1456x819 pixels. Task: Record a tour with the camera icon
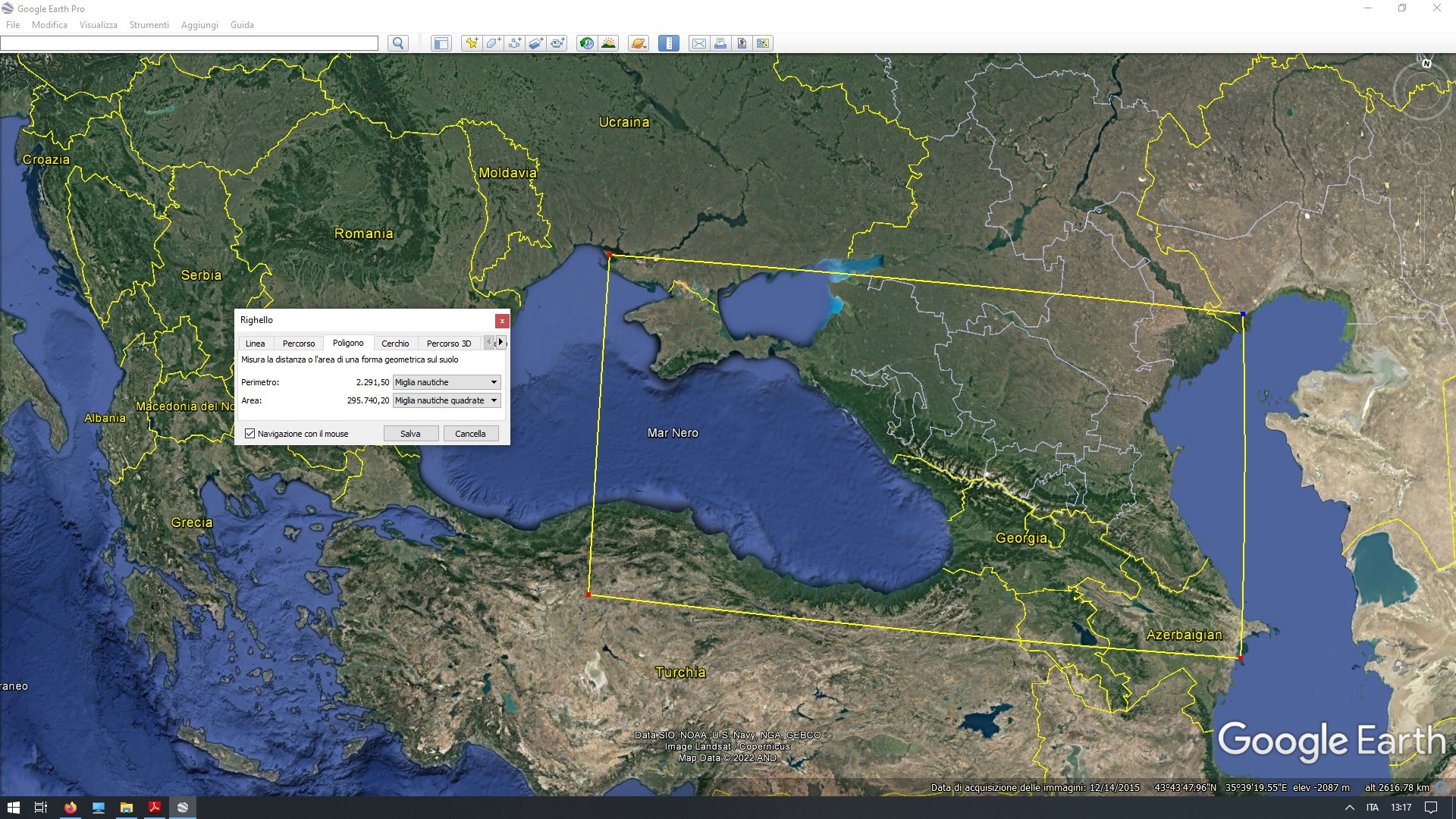557,43
